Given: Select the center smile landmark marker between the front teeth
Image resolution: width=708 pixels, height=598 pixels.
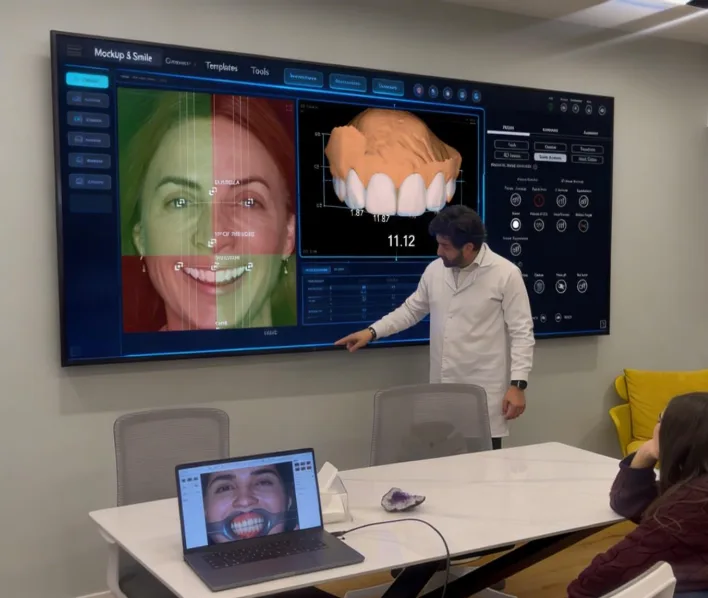Looking at the screenshot, I should (x=215, y=267).
